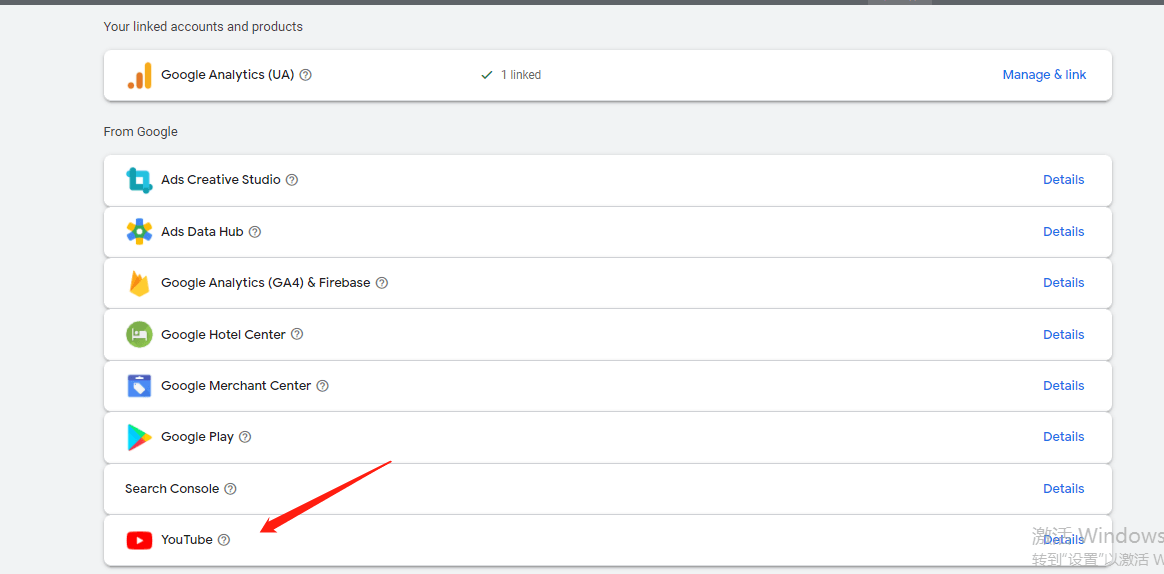Click the red YouTube logo icon
The image size is (1164, 574).
pyautogui.click(x=139, y=540)
